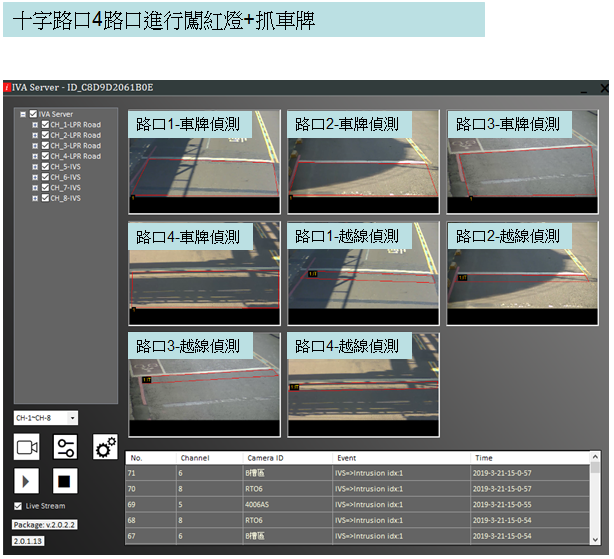Image resolution: width=614 pixels, height=559 pixels.
Task: Uncheck the CH_5-IVS checkbox
Action: (44, 167)
